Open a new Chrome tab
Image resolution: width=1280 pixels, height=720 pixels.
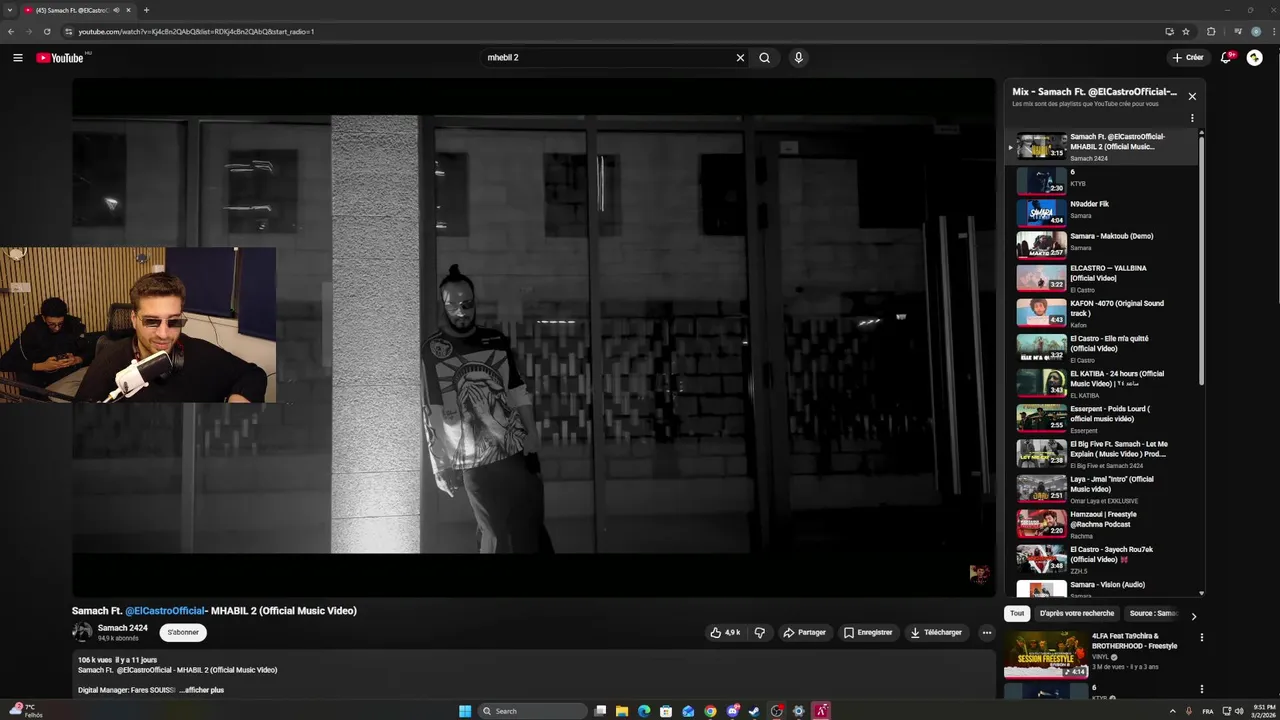pyautogui.click(x=146, y=10)
